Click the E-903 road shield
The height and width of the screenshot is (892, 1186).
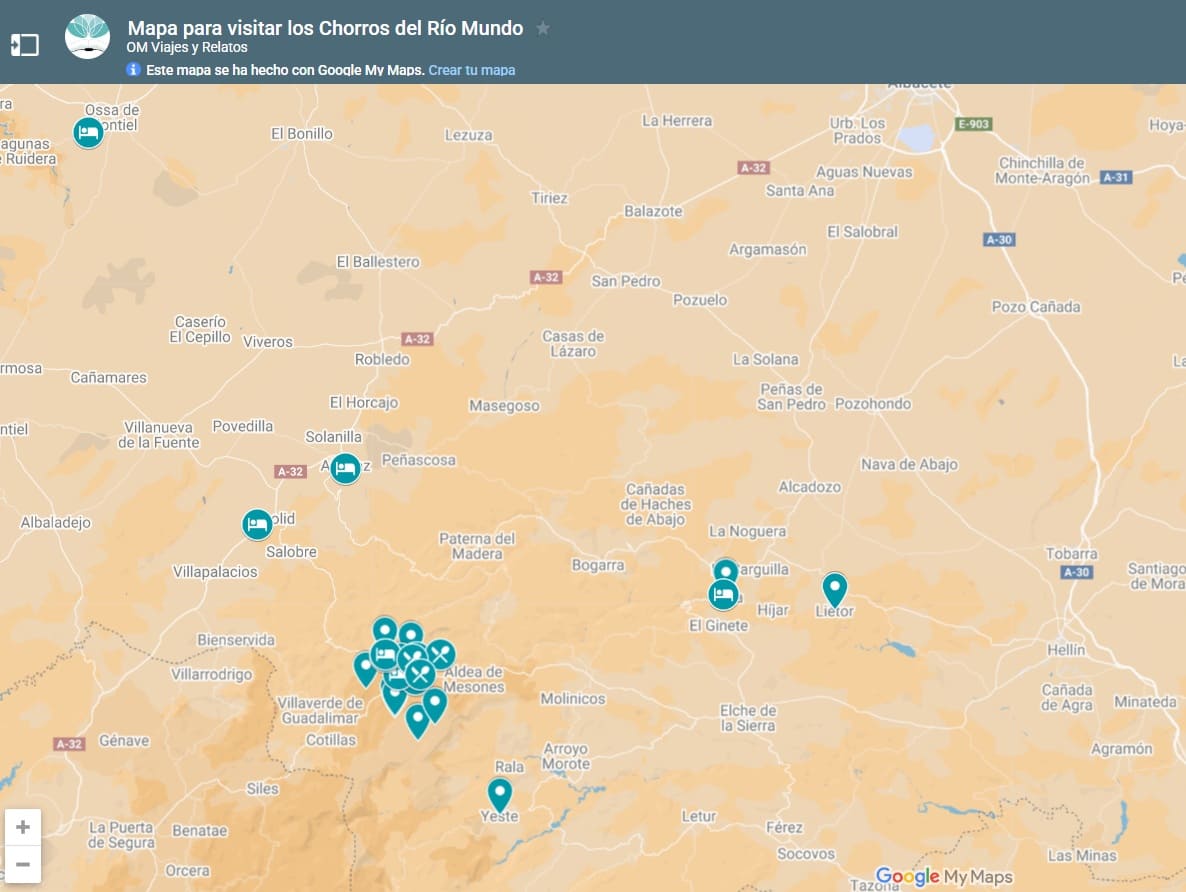(x=973, y=124)
